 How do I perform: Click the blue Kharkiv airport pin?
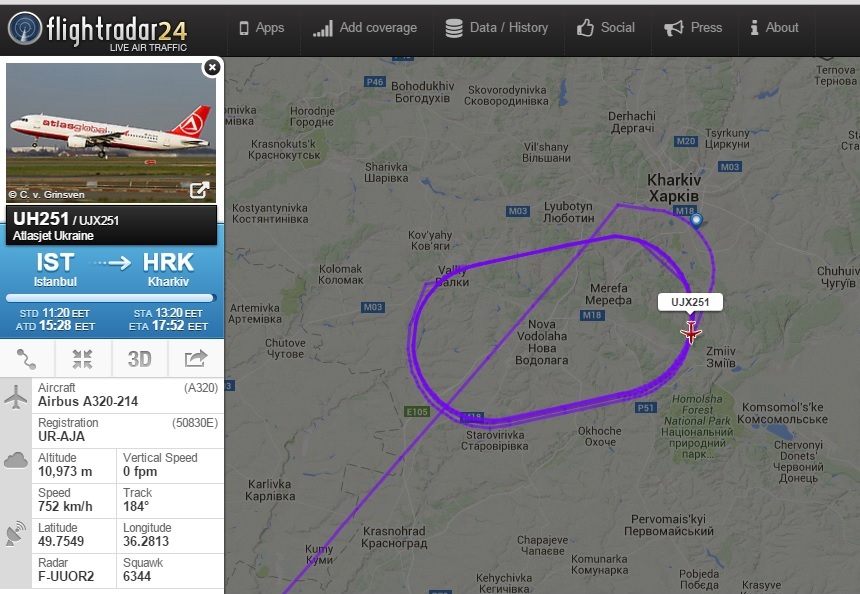point(696,220)
